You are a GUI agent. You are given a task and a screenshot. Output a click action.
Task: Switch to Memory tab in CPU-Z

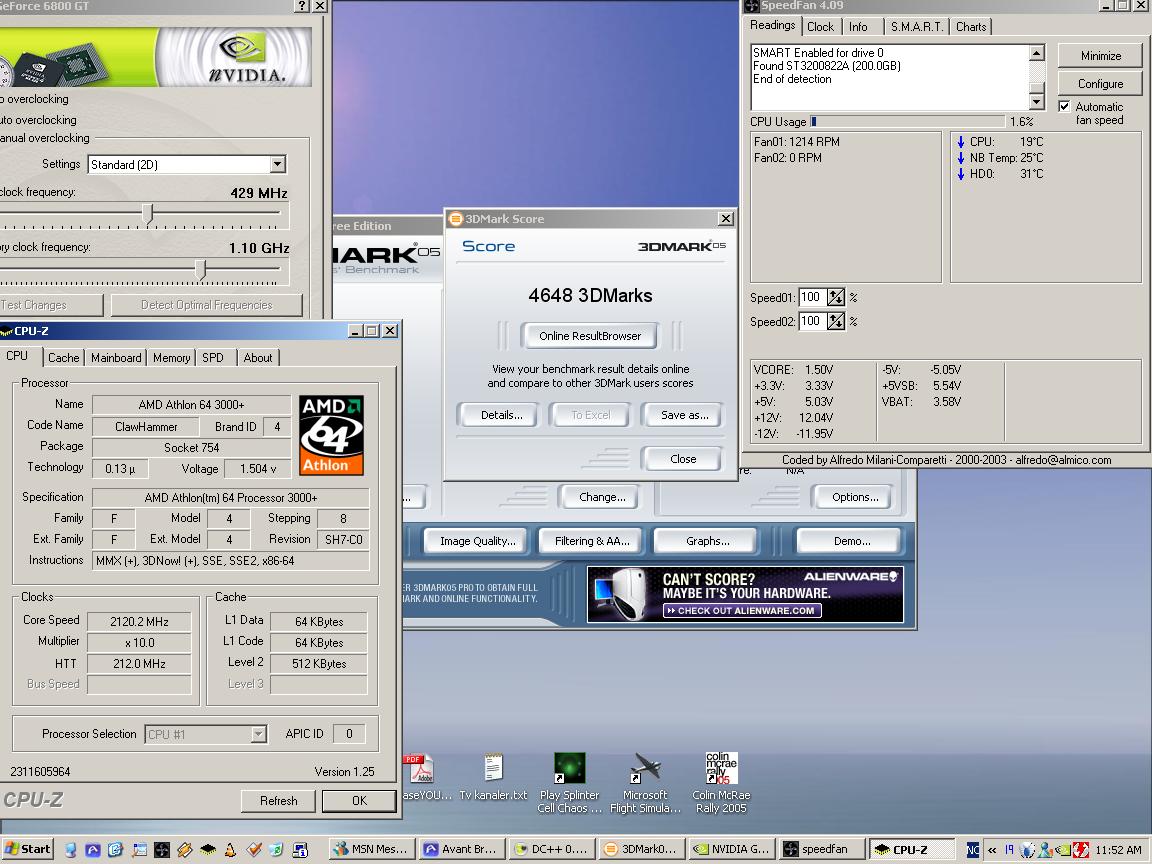171,358
